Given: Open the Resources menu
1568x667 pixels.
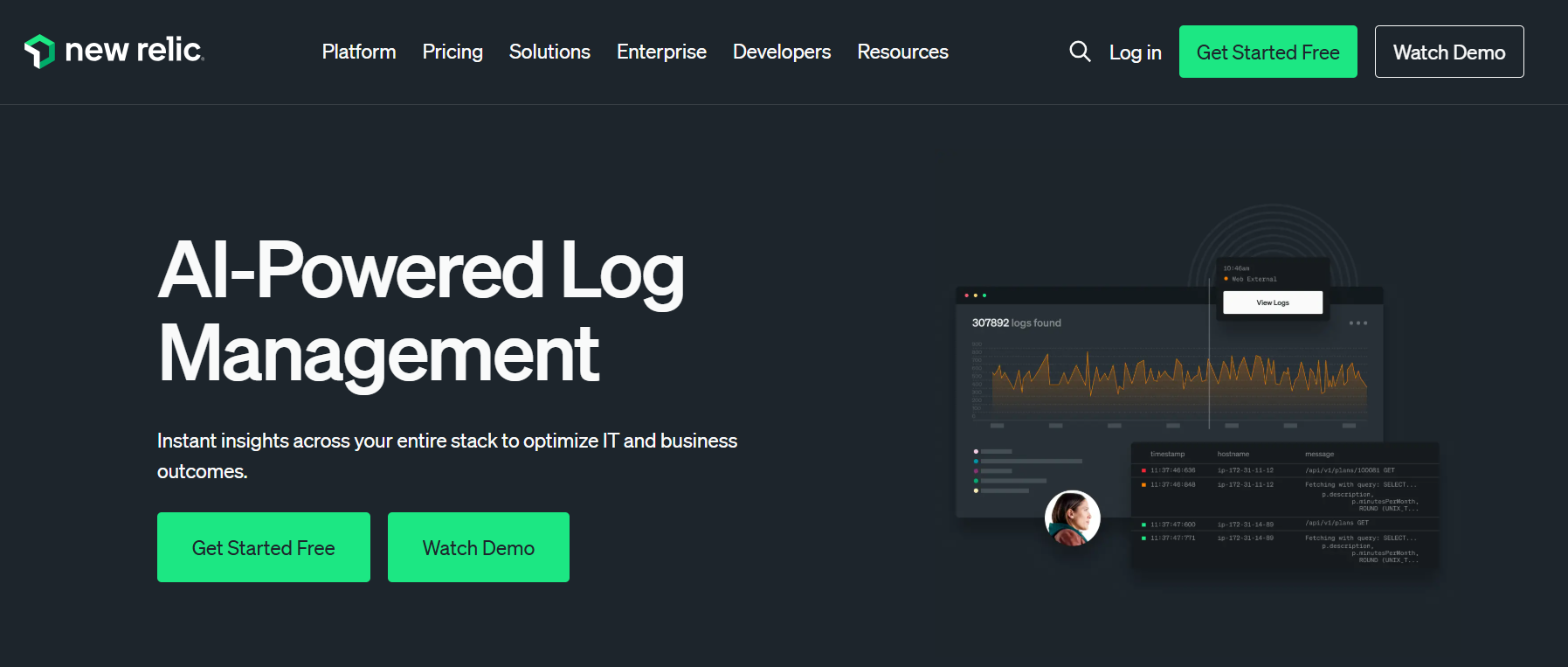Looking at the screenshot, I should click(x=902, y=52).
